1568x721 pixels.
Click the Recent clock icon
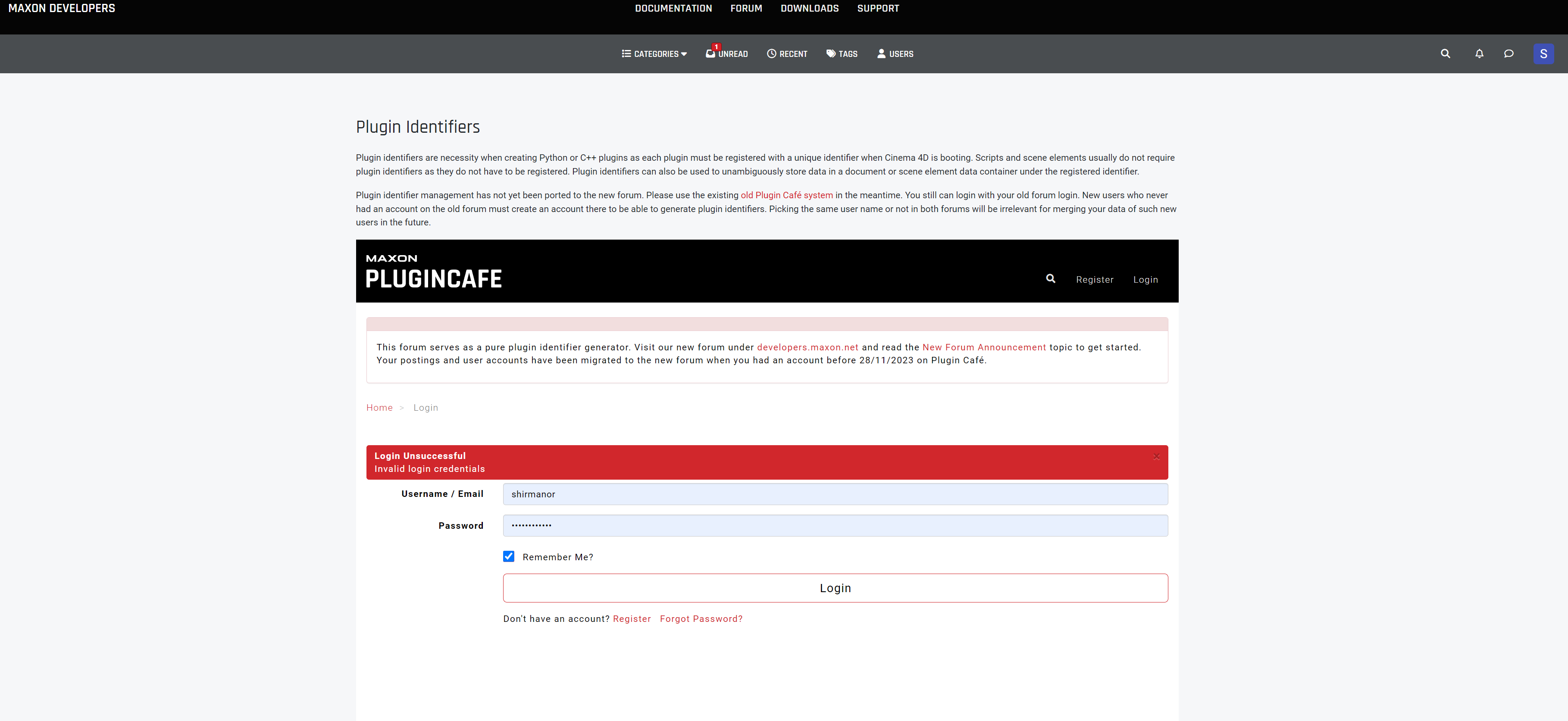point(771,53)
